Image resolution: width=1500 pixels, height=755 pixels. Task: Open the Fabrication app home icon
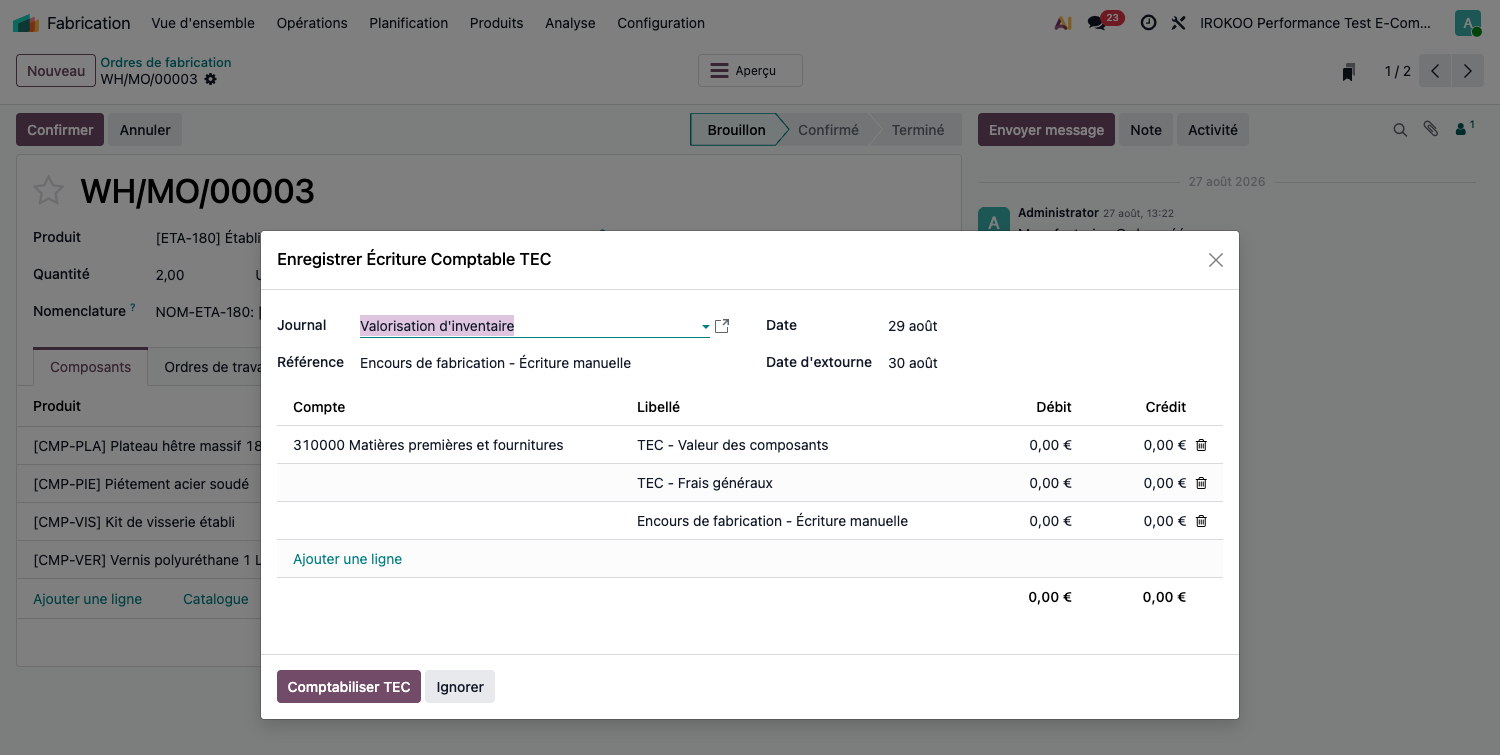pyautogui.click(x=26, y=23)
